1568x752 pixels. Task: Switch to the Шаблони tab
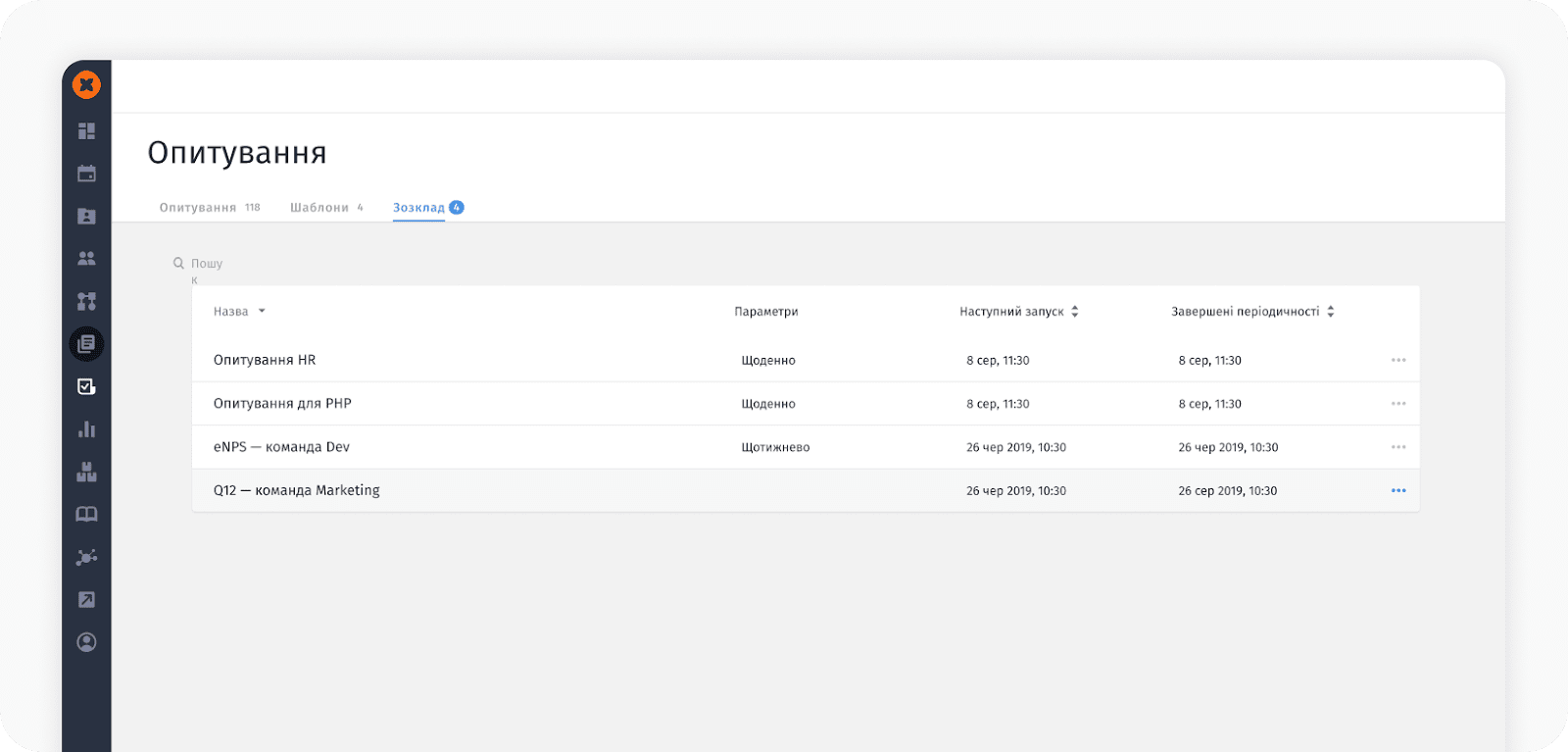319,208
